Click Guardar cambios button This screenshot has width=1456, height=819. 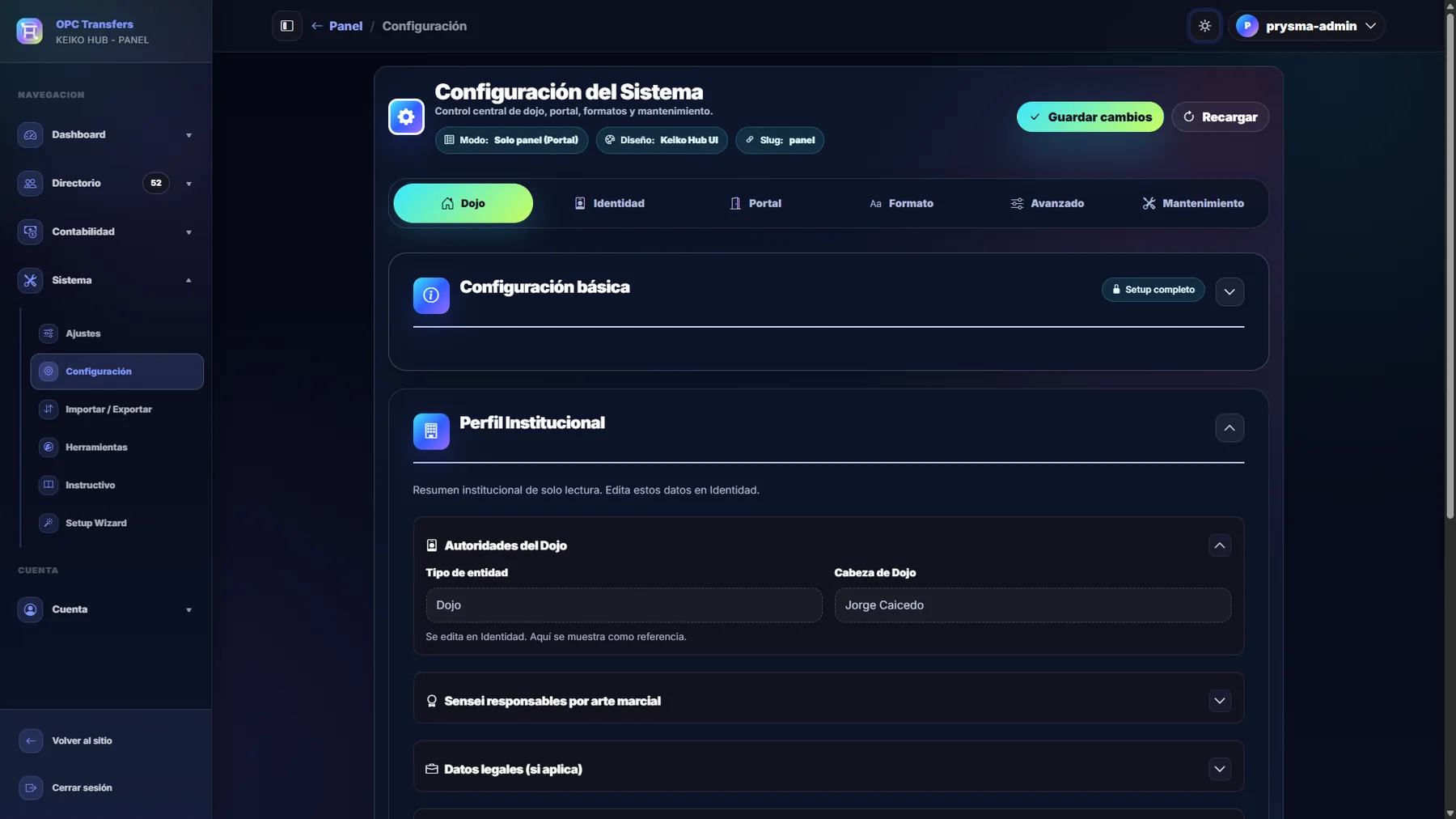click(1090, 117)
